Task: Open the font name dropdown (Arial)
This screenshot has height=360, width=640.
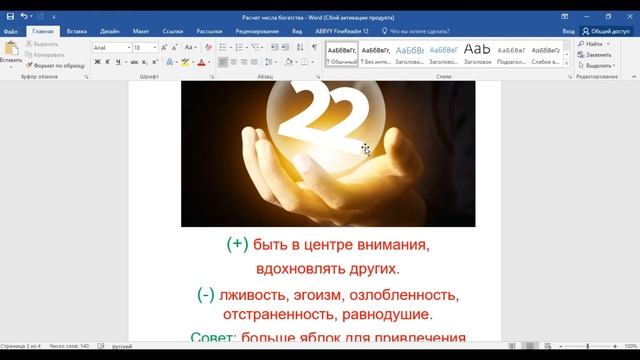Action: click(x=129, y=48)
